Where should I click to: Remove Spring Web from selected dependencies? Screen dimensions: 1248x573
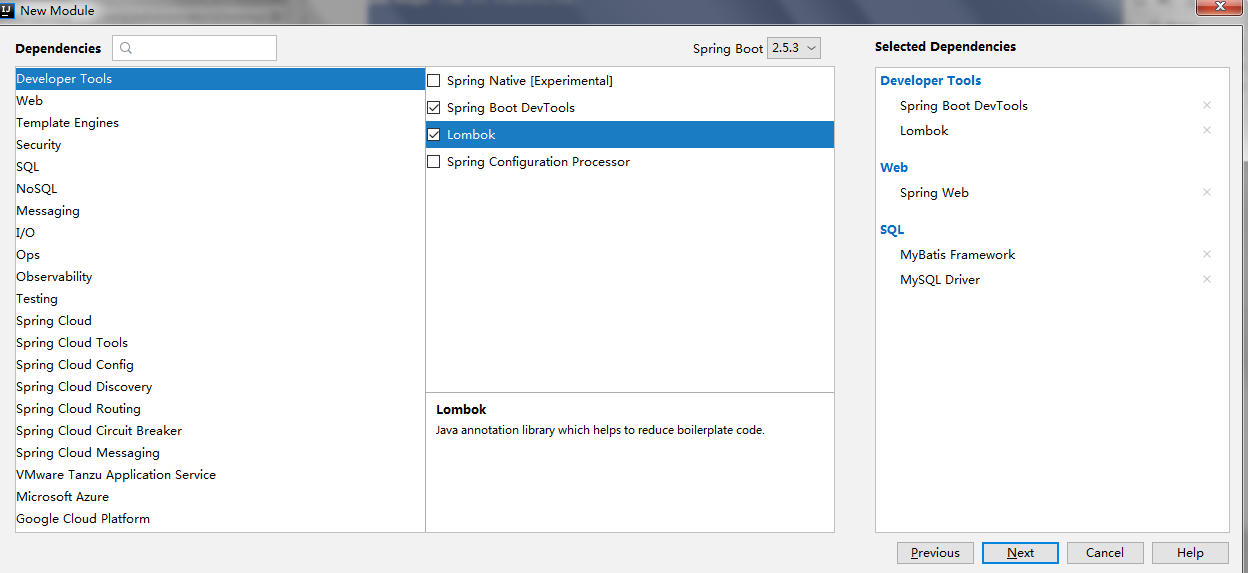(x=1207, y=192)
